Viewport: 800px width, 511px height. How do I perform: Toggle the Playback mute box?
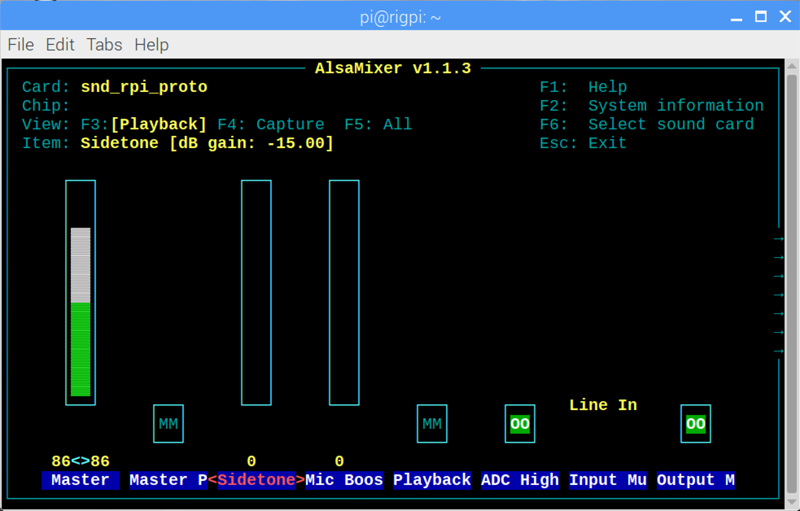pyautogui.click(x=432, y=424)
